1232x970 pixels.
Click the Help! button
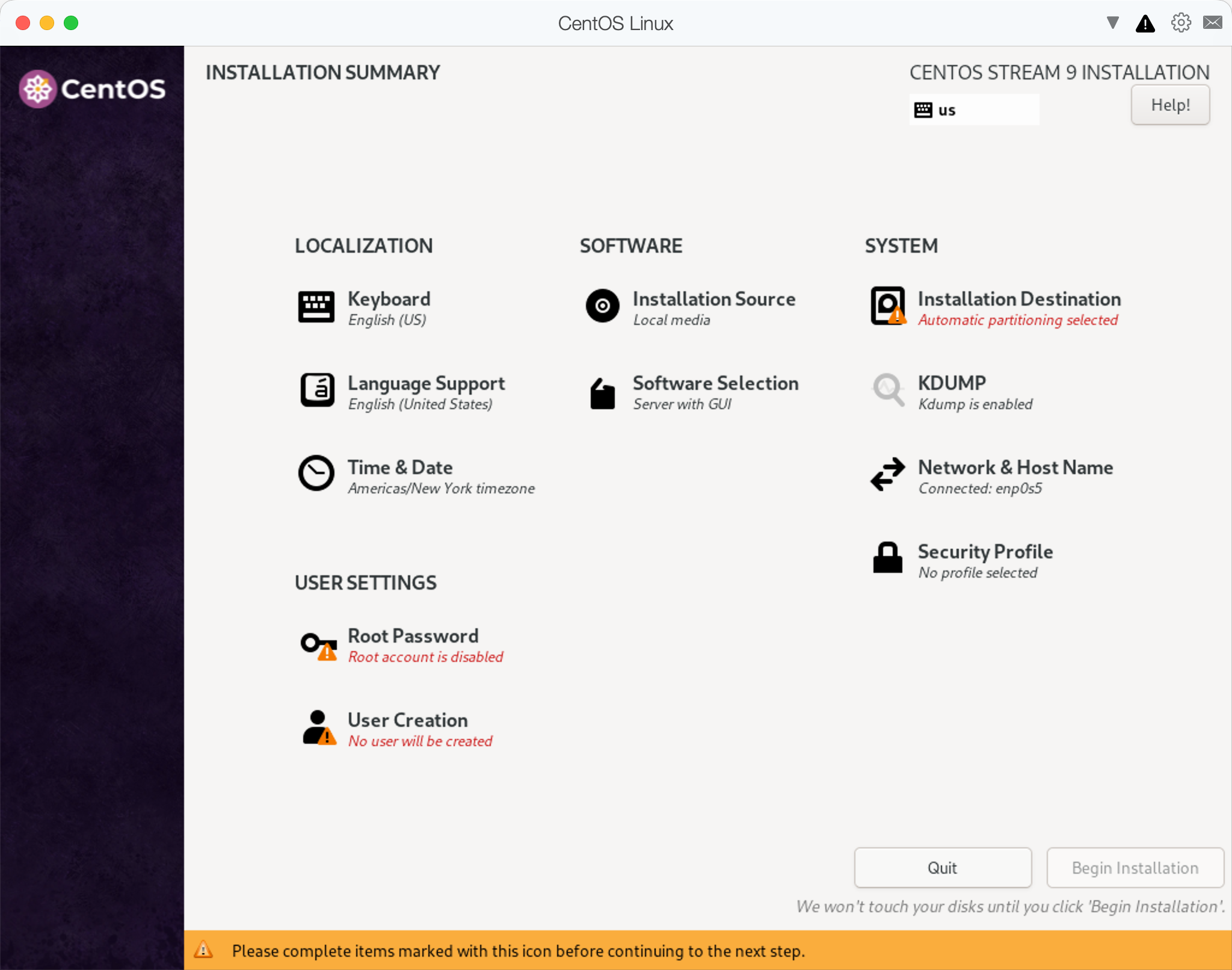click(1170, 105)
